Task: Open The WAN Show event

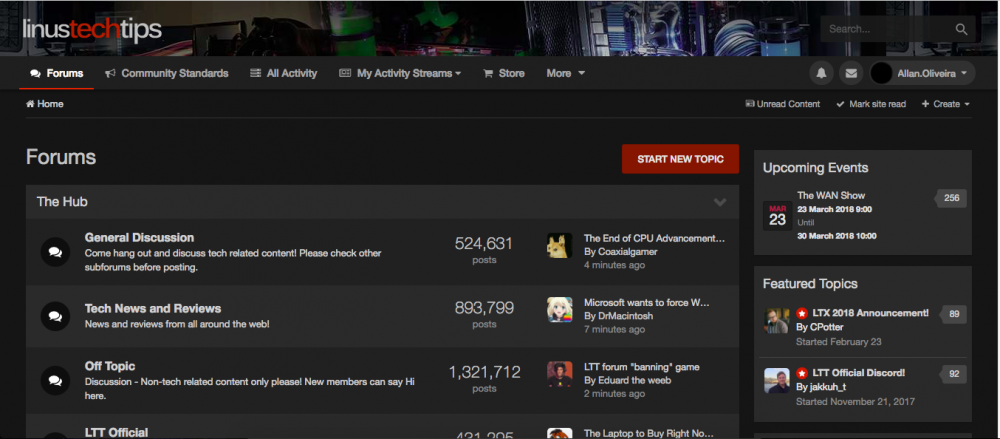Action: tap(831, 195)
